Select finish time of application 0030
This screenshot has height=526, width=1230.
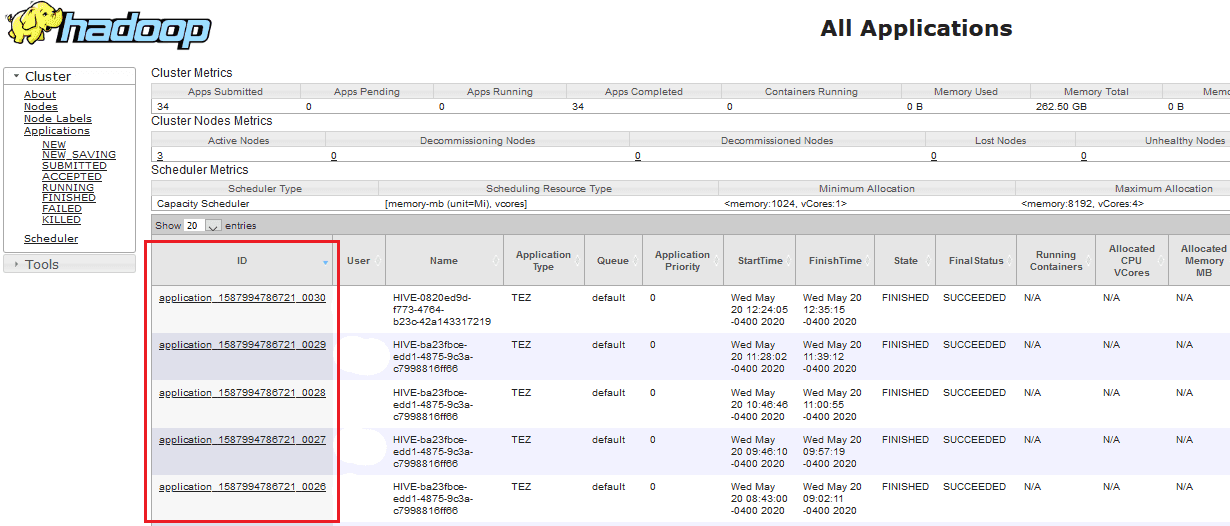(832, 310)
